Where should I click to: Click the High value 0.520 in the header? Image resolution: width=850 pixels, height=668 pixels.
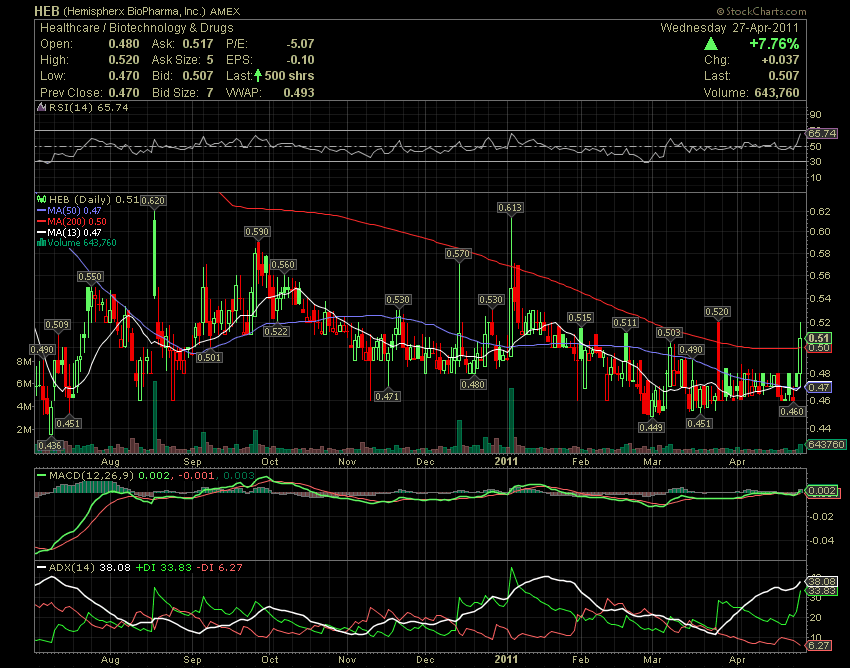click(124, 60)
